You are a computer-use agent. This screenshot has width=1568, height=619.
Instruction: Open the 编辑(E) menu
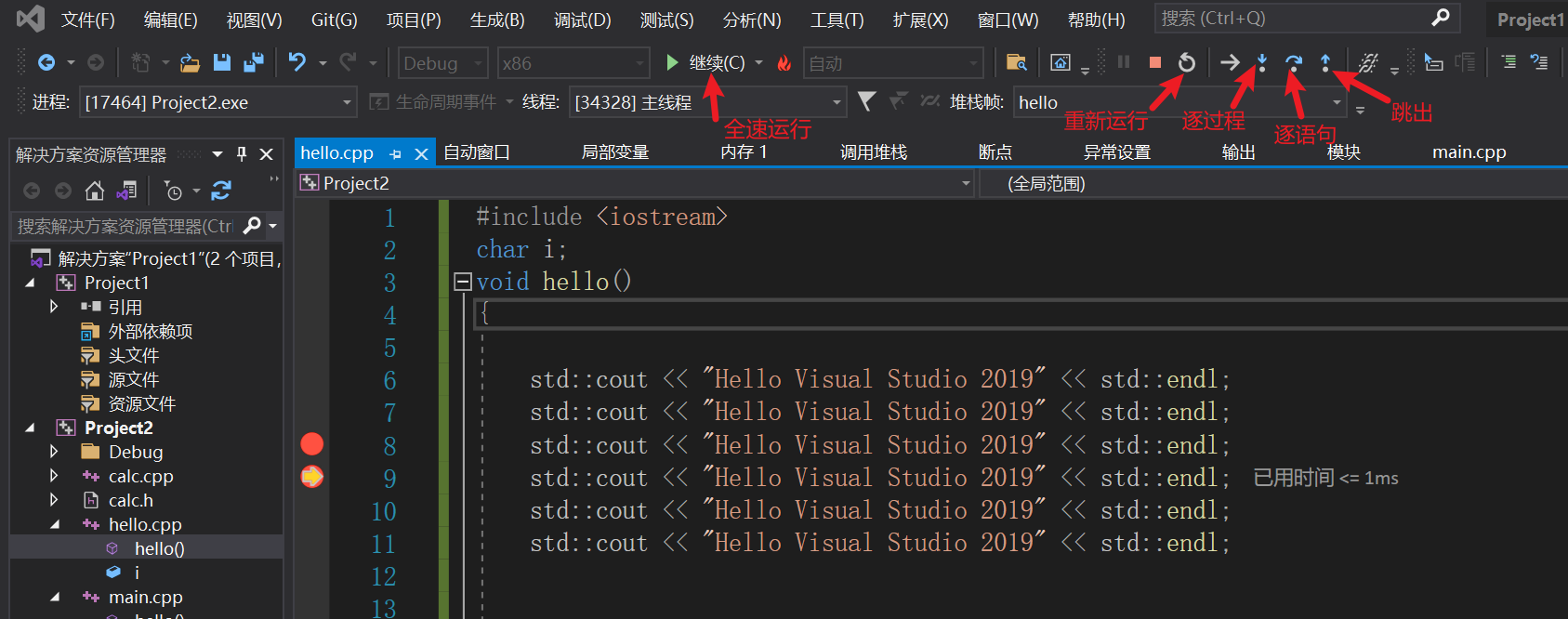pos(170,20)
